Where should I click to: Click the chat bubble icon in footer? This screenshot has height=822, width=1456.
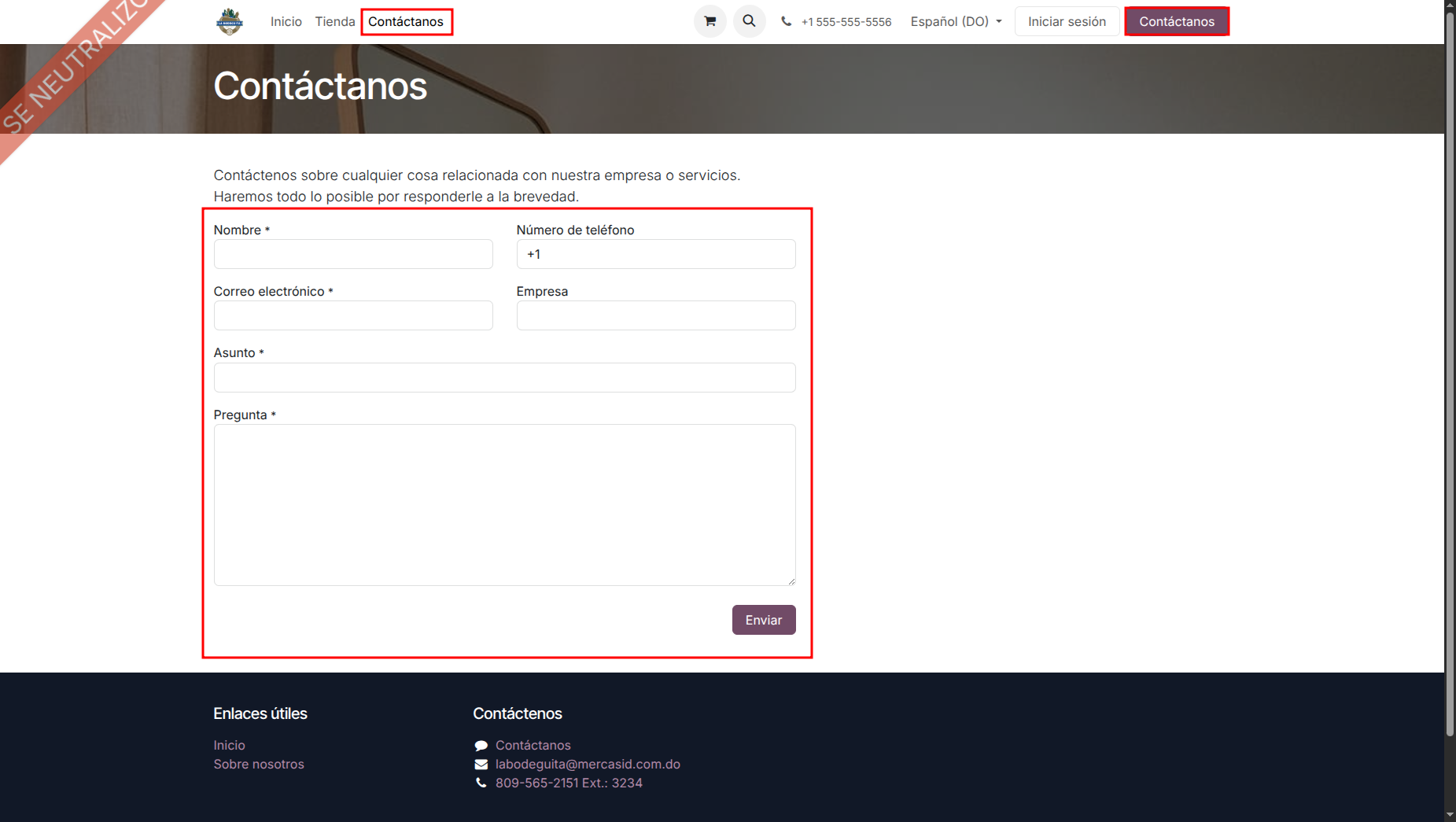pyautogui.click(x=481, y=746)
